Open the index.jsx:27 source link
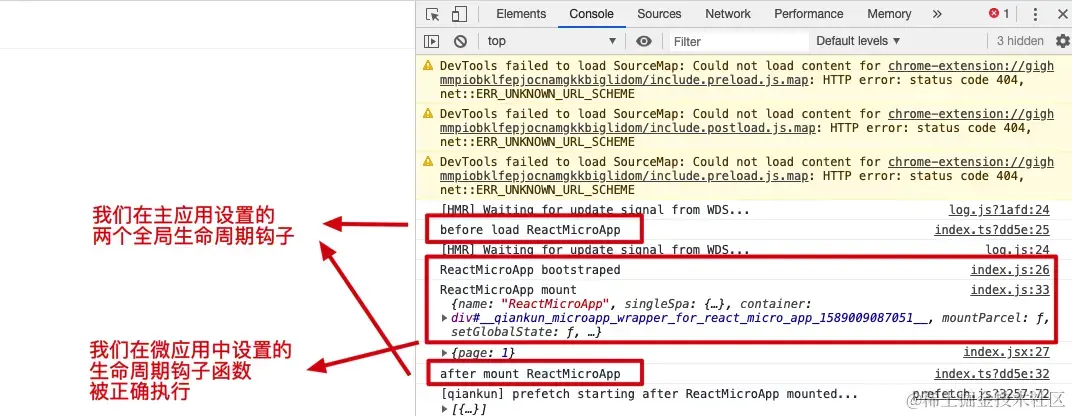Image resolution: width=1072 pixels, height=416 pixels. pyautogui.click(x=1006, y=352)
